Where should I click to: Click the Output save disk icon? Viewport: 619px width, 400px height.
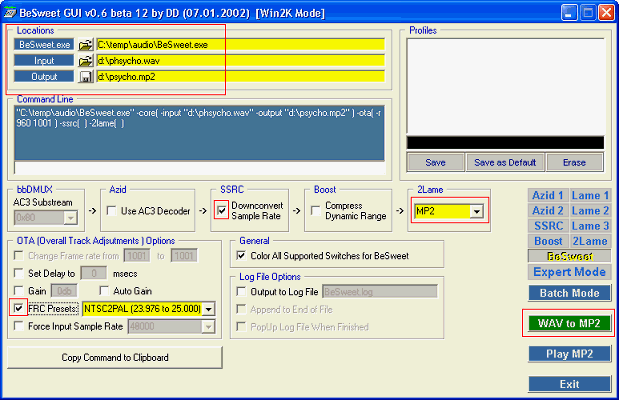point(85,77)
